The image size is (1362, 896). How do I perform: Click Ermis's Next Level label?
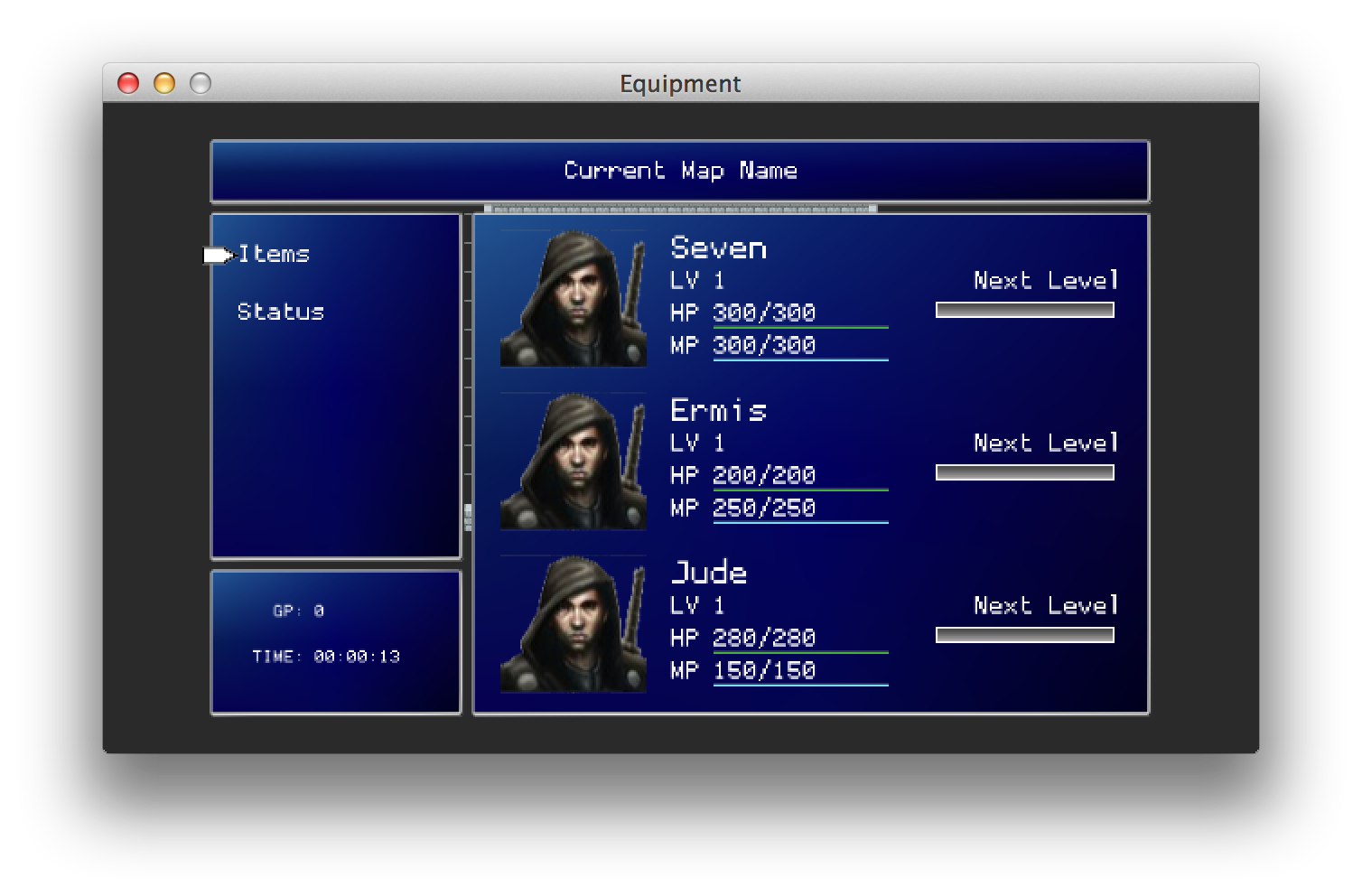1047,443
